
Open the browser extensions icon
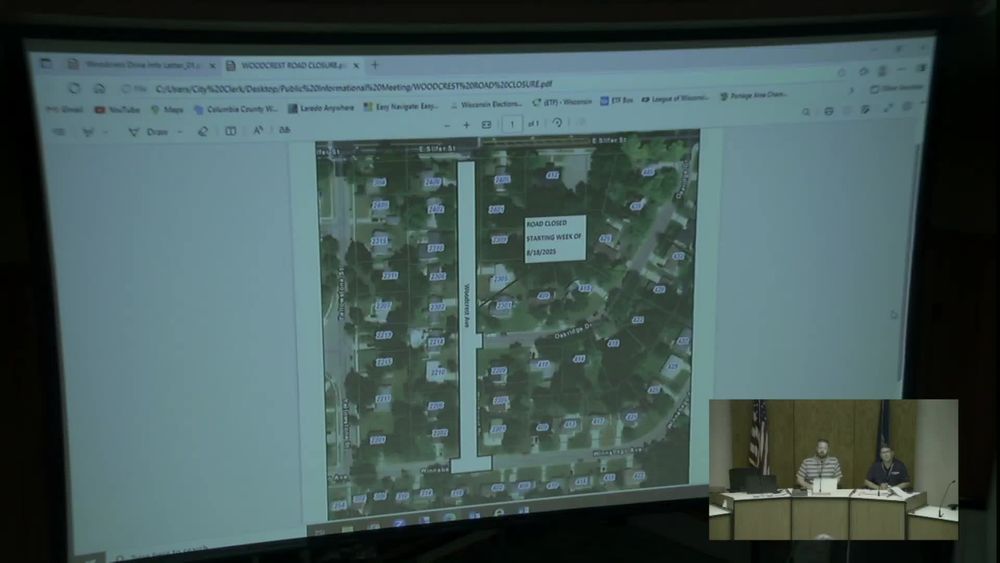(x=864, y=71)
